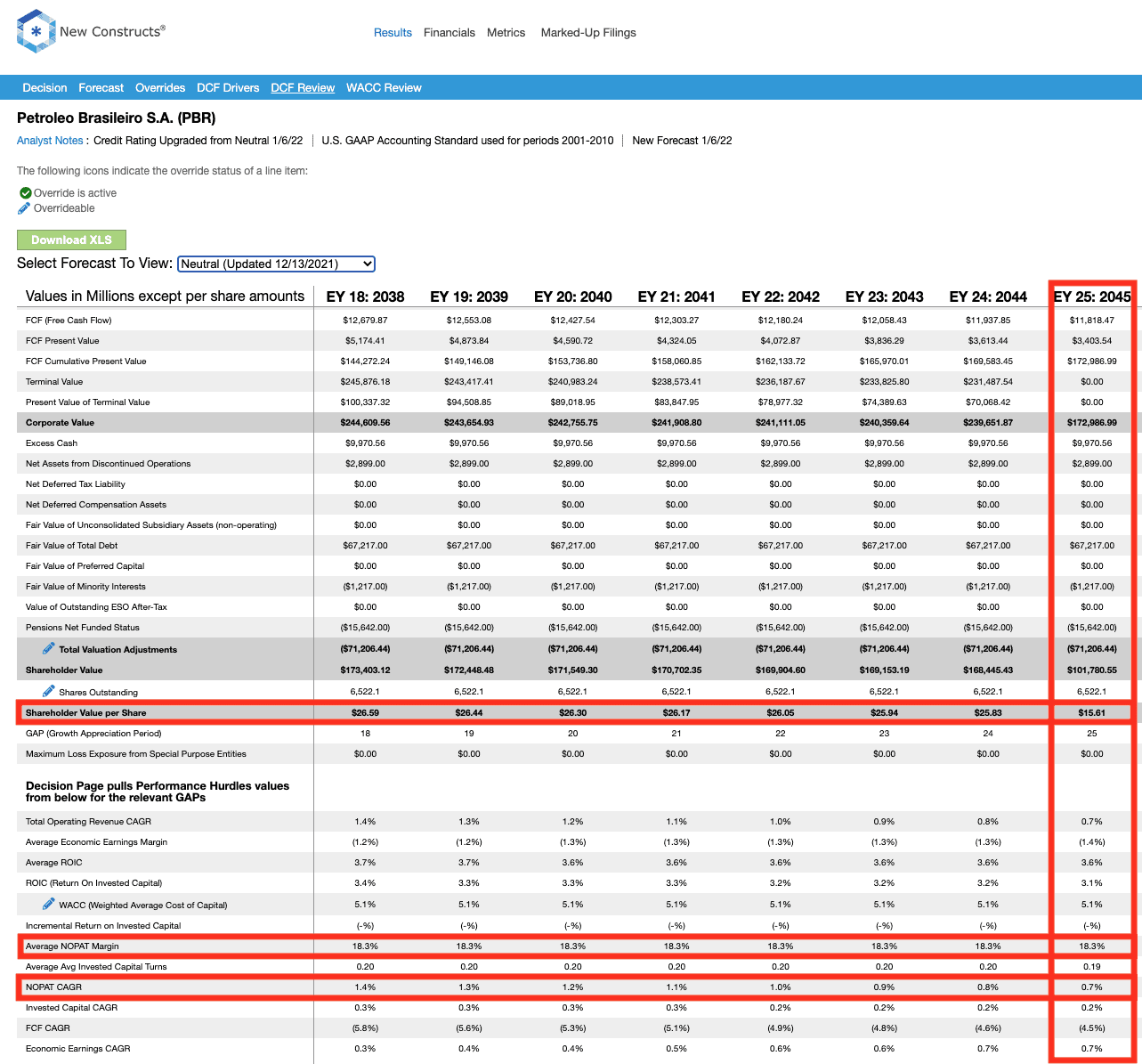Screen dimensions: 1142x1064
Task: Click Fair Value of Total Debt label
Action: pyautogui.click(x=71, y=546)
